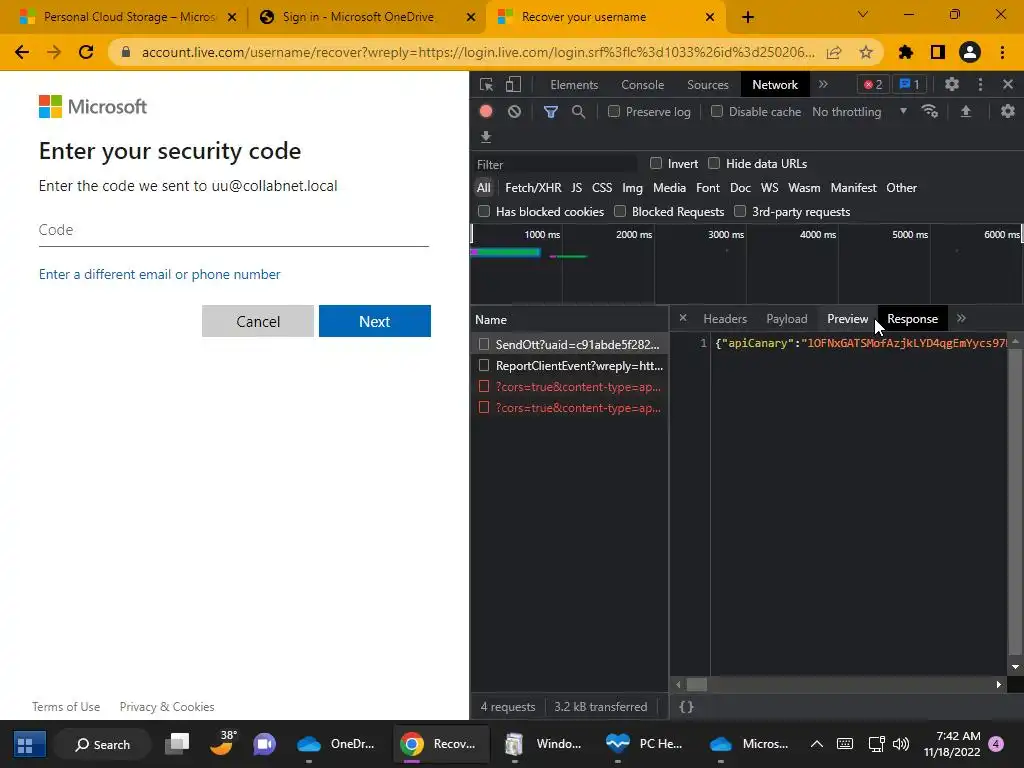Click the red errors count badge
The image size is (1024, 768).
click(x=873, y=84)
